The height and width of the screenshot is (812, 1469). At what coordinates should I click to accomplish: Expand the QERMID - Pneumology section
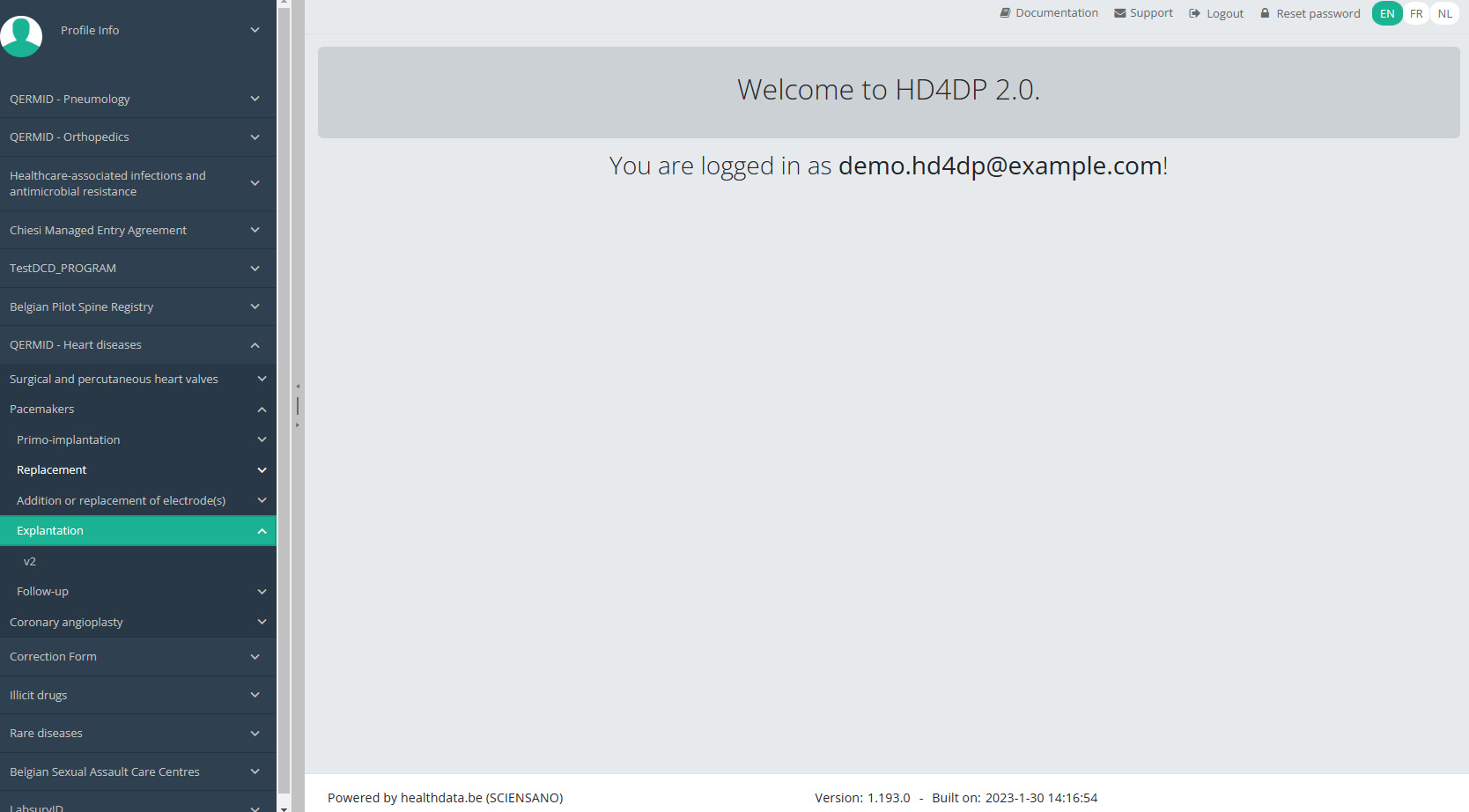point(137,99)
